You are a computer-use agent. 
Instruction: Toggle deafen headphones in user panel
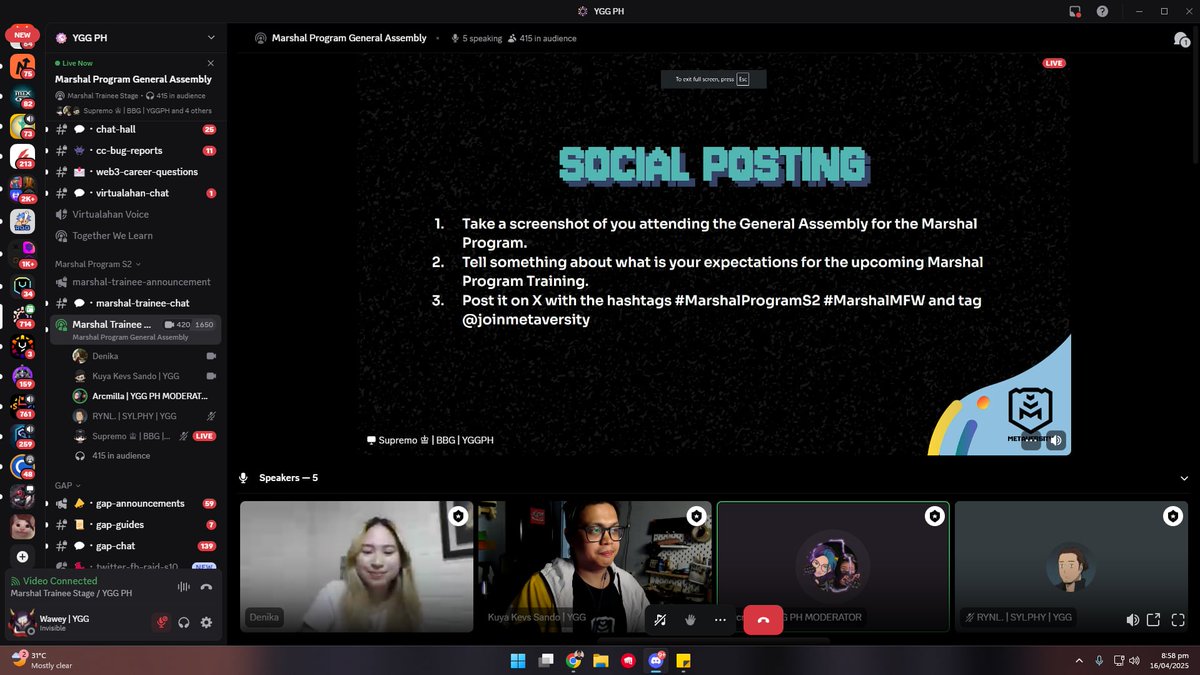click(x=184, y=622)
